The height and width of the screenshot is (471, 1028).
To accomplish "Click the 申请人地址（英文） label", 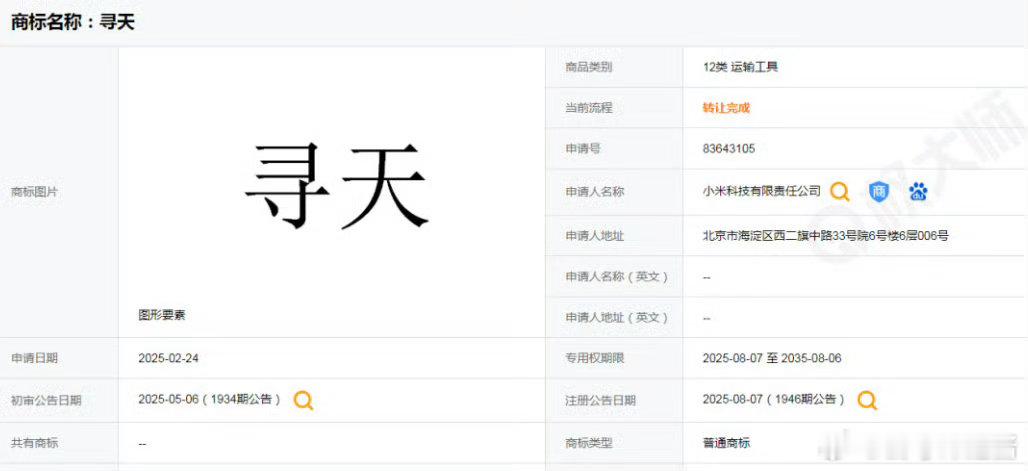I will 618,317.
